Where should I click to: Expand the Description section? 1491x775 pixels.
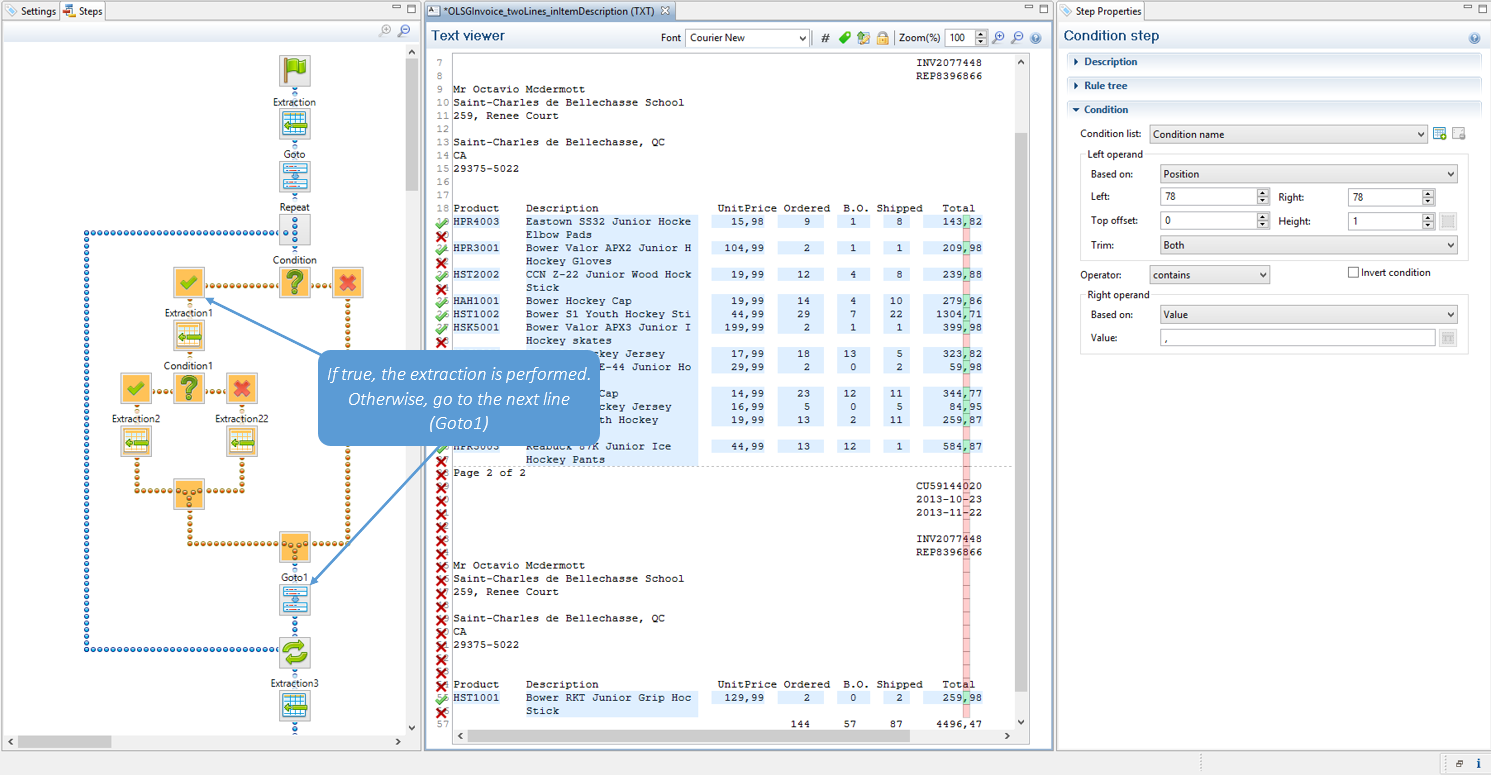(x=1110, y=62)
